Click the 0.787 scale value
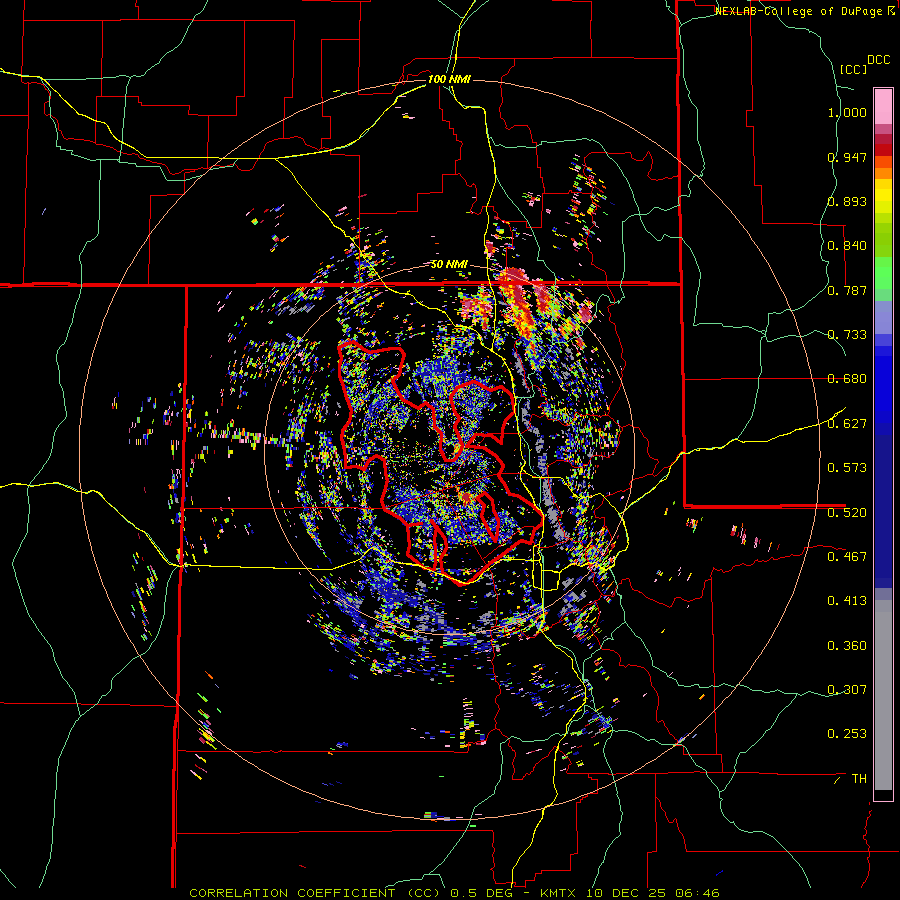 (847, 290)
